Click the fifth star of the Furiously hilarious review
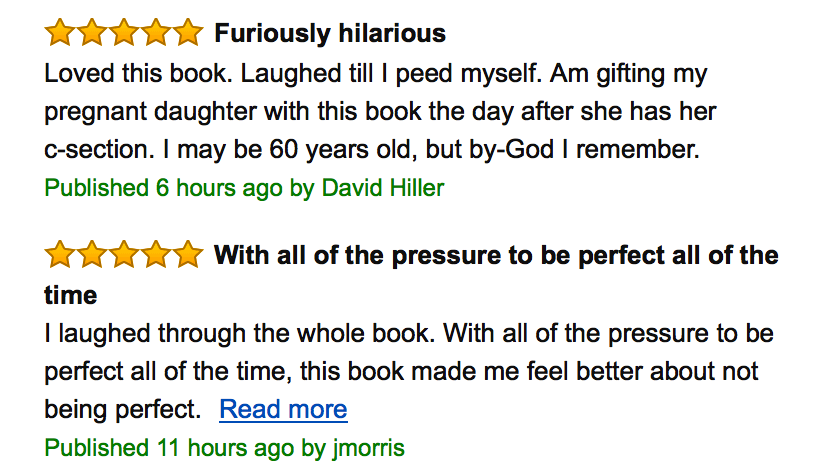 click(x=187, y=34)
